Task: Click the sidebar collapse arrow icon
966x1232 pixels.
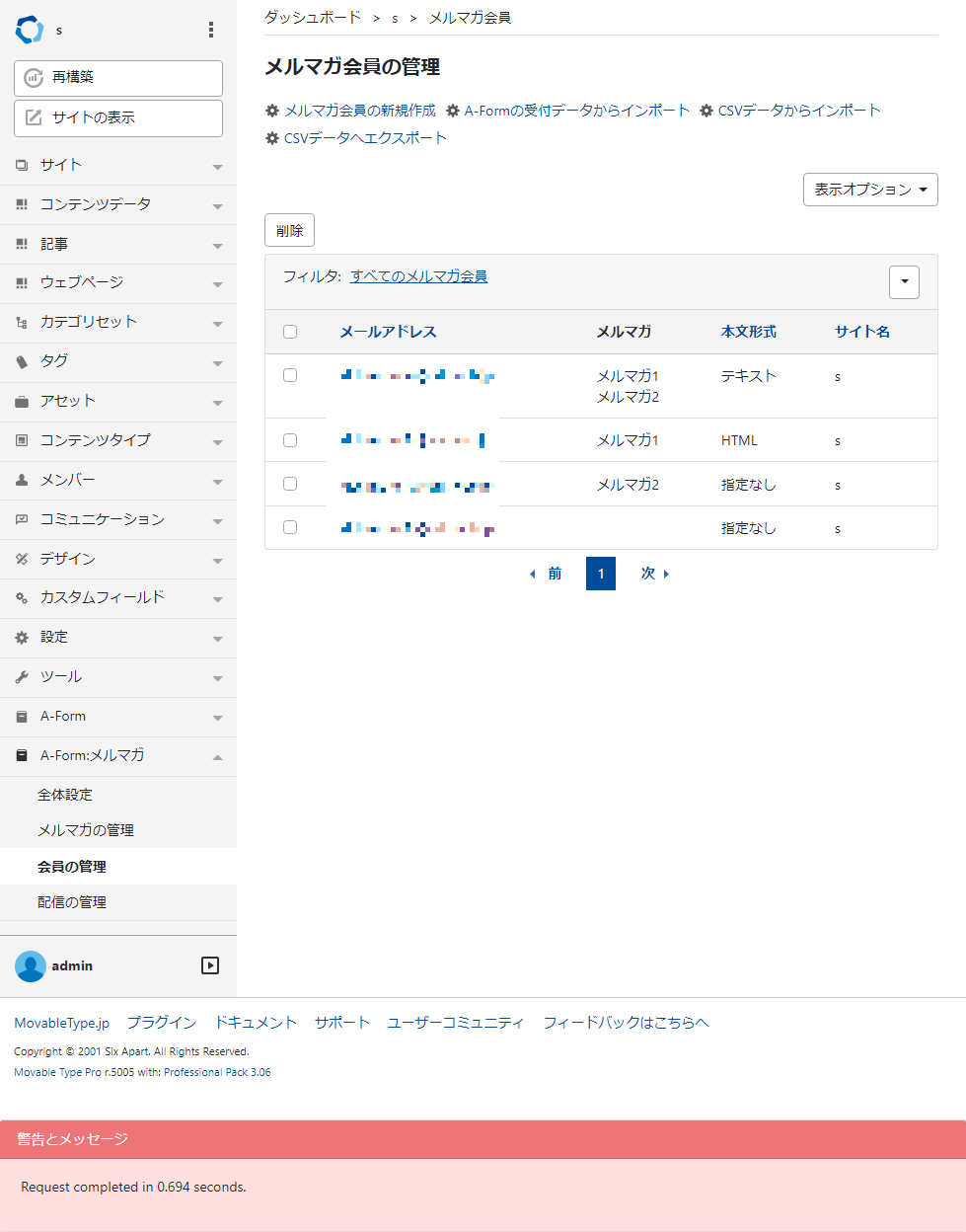Action: click(x=210, y=965)
